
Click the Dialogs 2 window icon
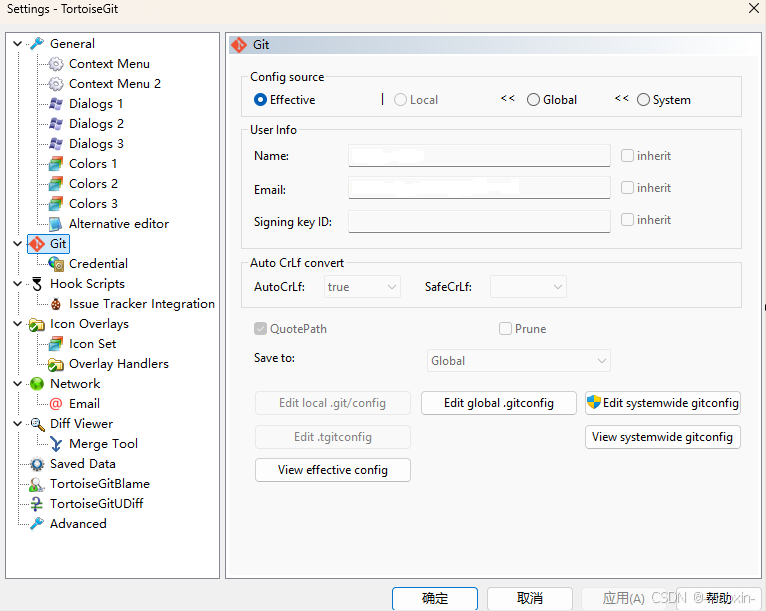tap(56, 124)
